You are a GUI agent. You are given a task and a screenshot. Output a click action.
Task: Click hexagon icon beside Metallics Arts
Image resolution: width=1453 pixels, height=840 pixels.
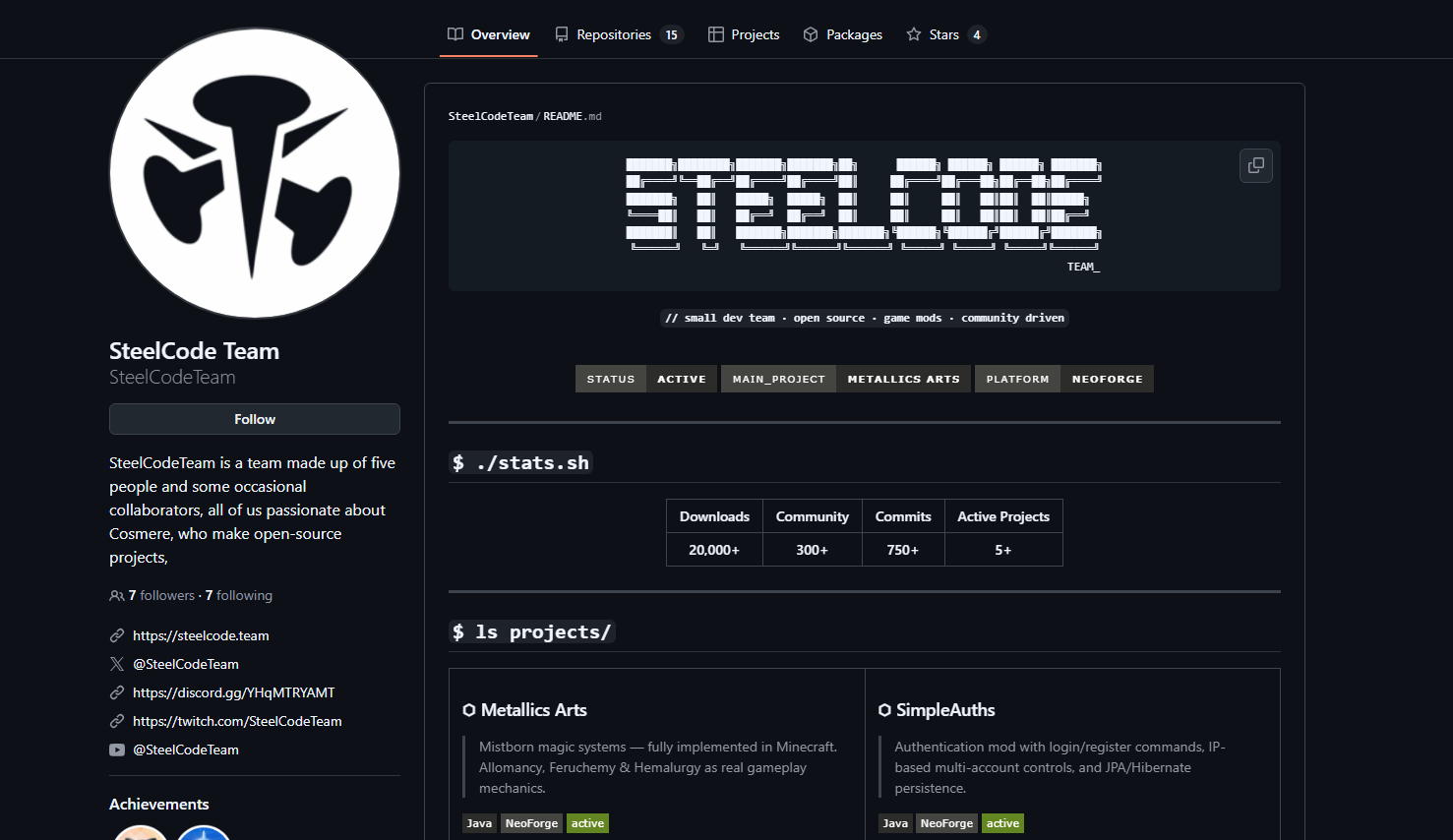[469, 710]
